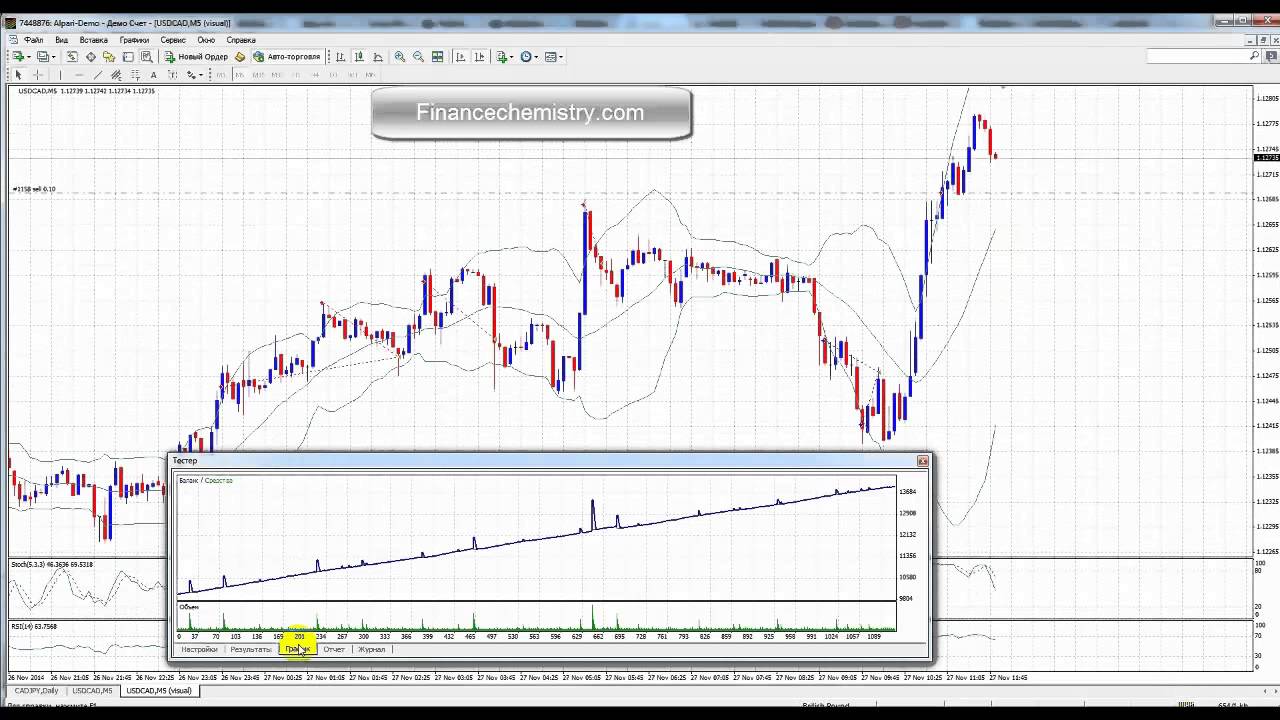Click the Новый Ордер button
Screen dimensions: 1280x720
(197, 57)
